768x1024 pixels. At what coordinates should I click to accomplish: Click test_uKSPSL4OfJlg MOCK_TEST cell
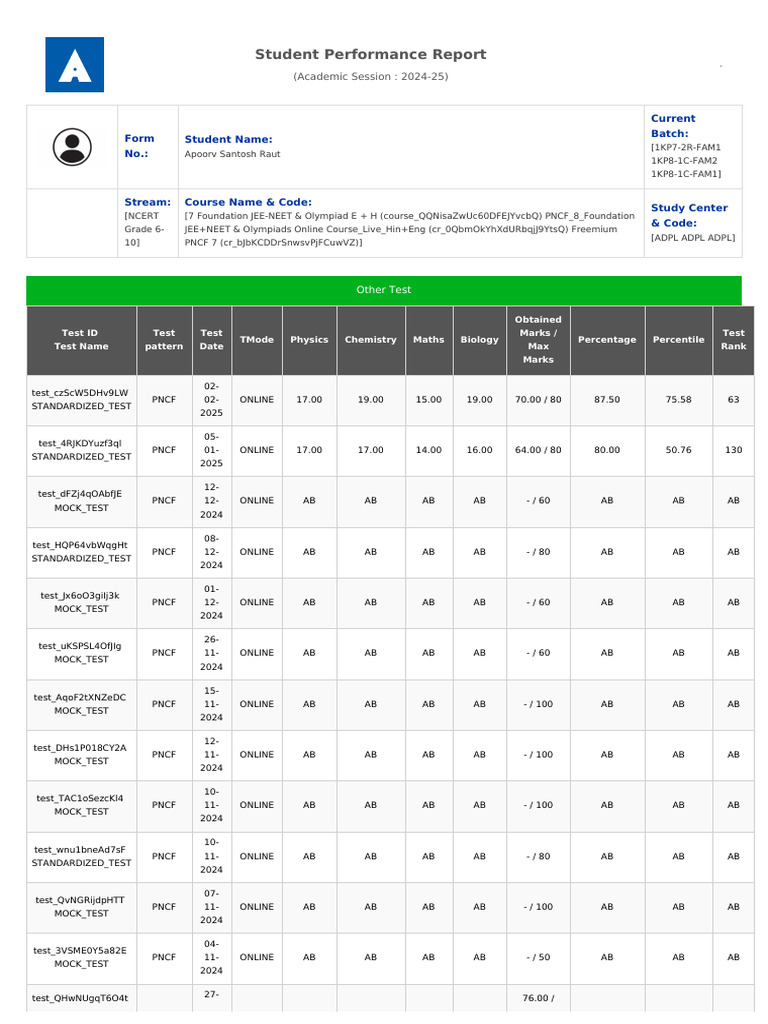pyautogui.click(x=81, y=652)
